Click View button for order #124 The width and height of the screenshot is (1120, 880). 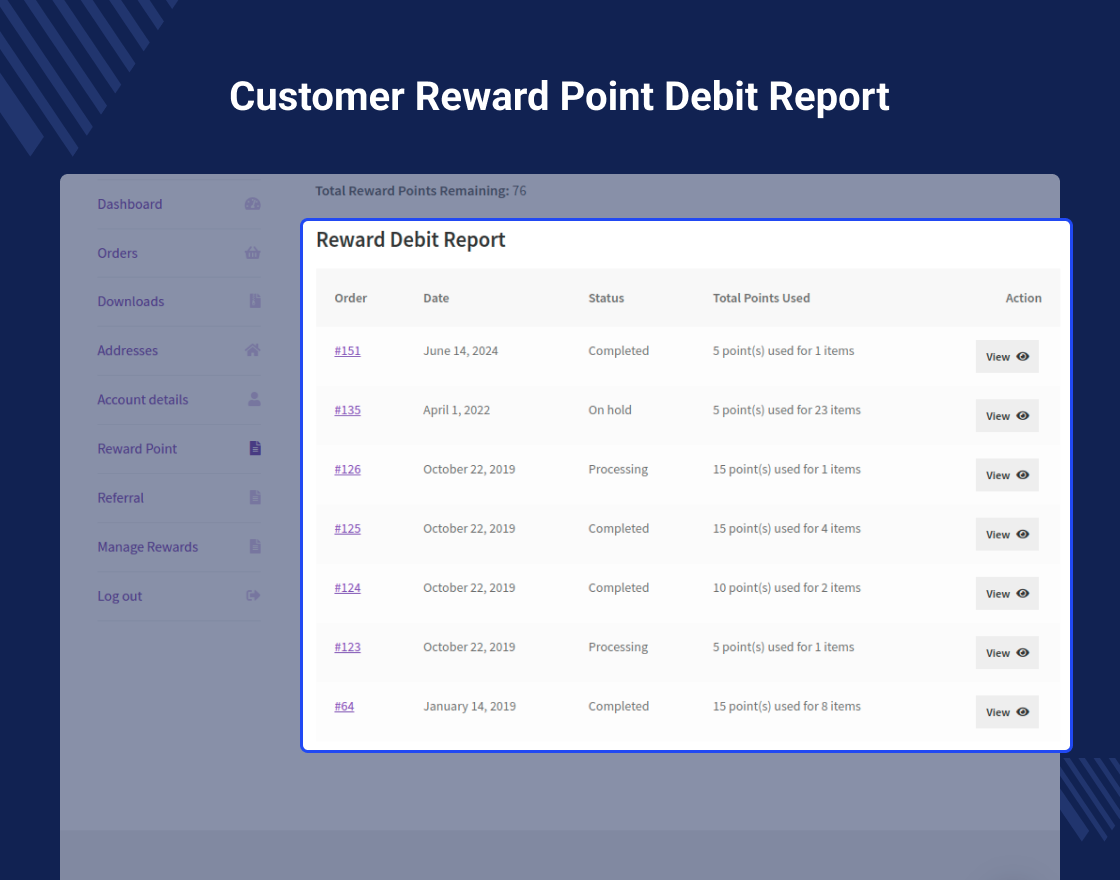(x=1007, y=594)
